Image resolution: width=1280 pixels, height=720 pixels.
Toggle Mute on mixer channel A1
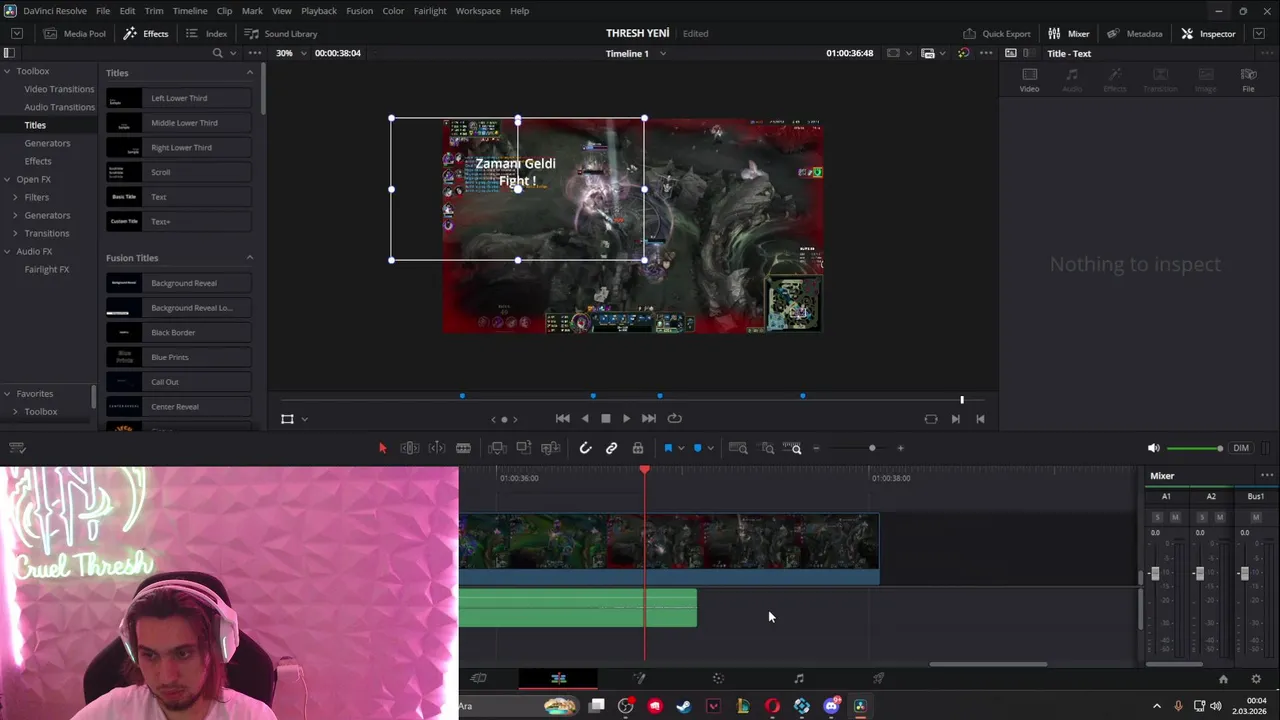click(x=1175, y=517)
